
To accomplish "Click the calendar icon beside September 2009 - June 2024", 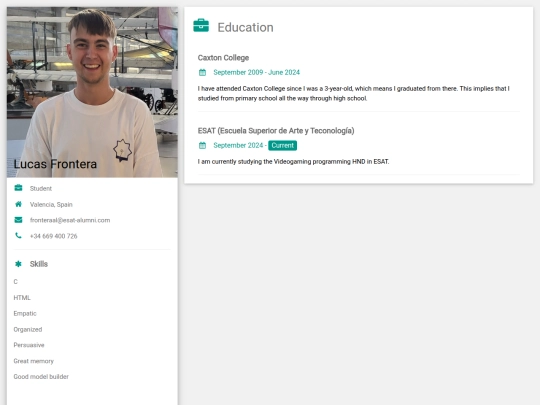I will [202, 72].
